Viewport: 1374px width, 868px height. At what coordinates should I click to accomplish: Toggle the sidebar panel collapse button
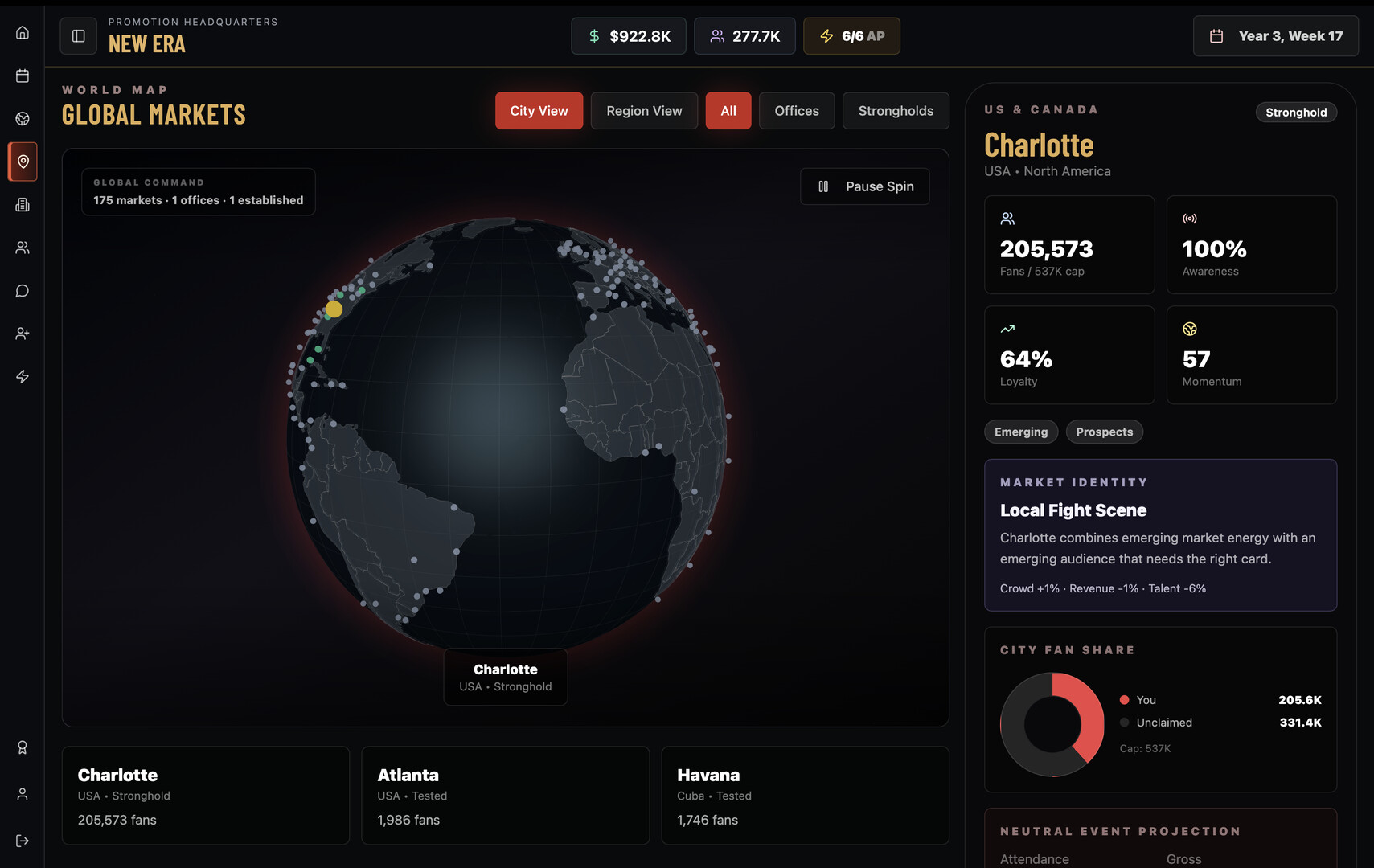click(x=79, y=36)
